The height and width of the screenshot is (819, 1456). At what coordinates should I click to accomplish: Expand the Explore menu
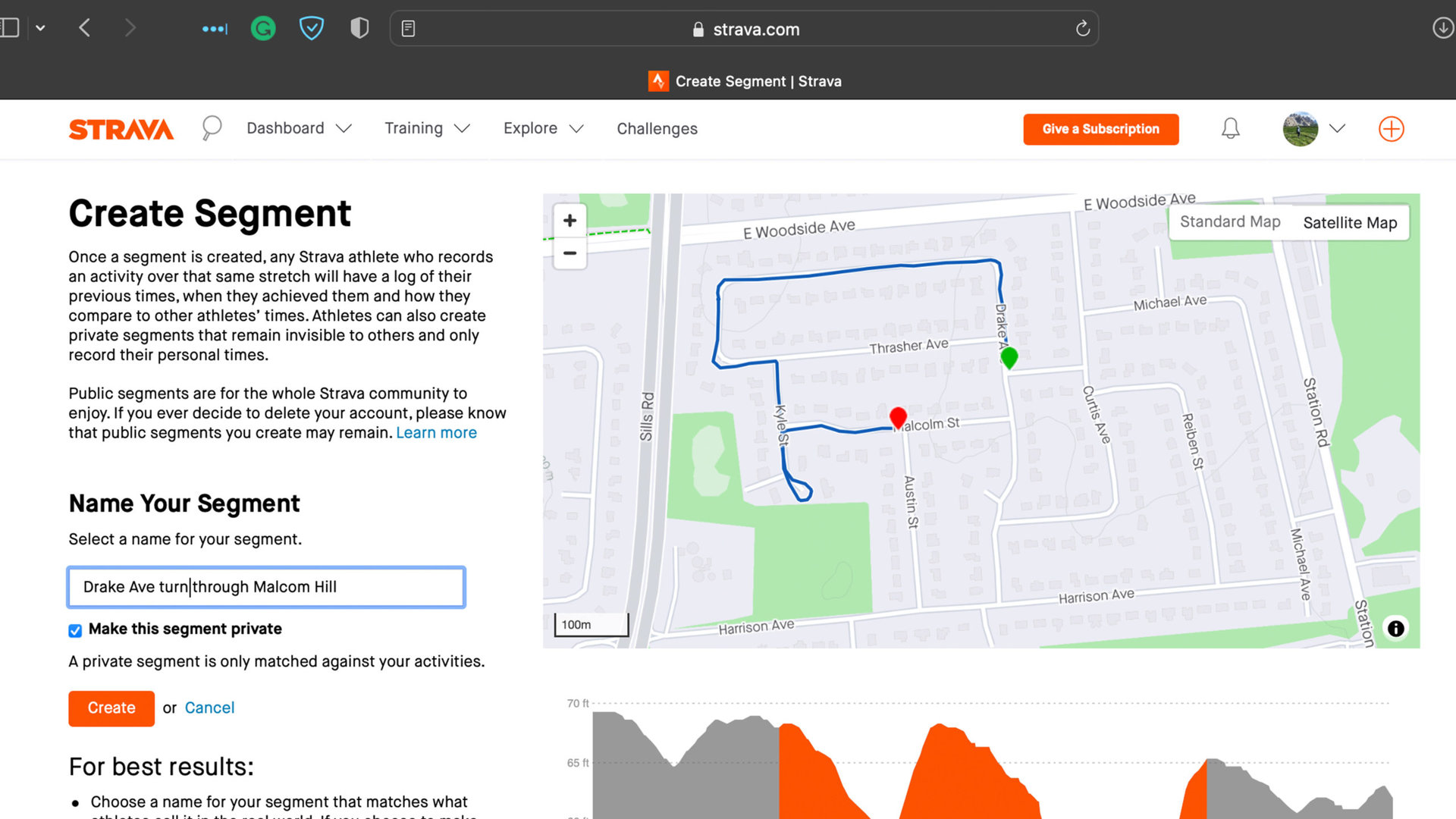coord(542,128)
